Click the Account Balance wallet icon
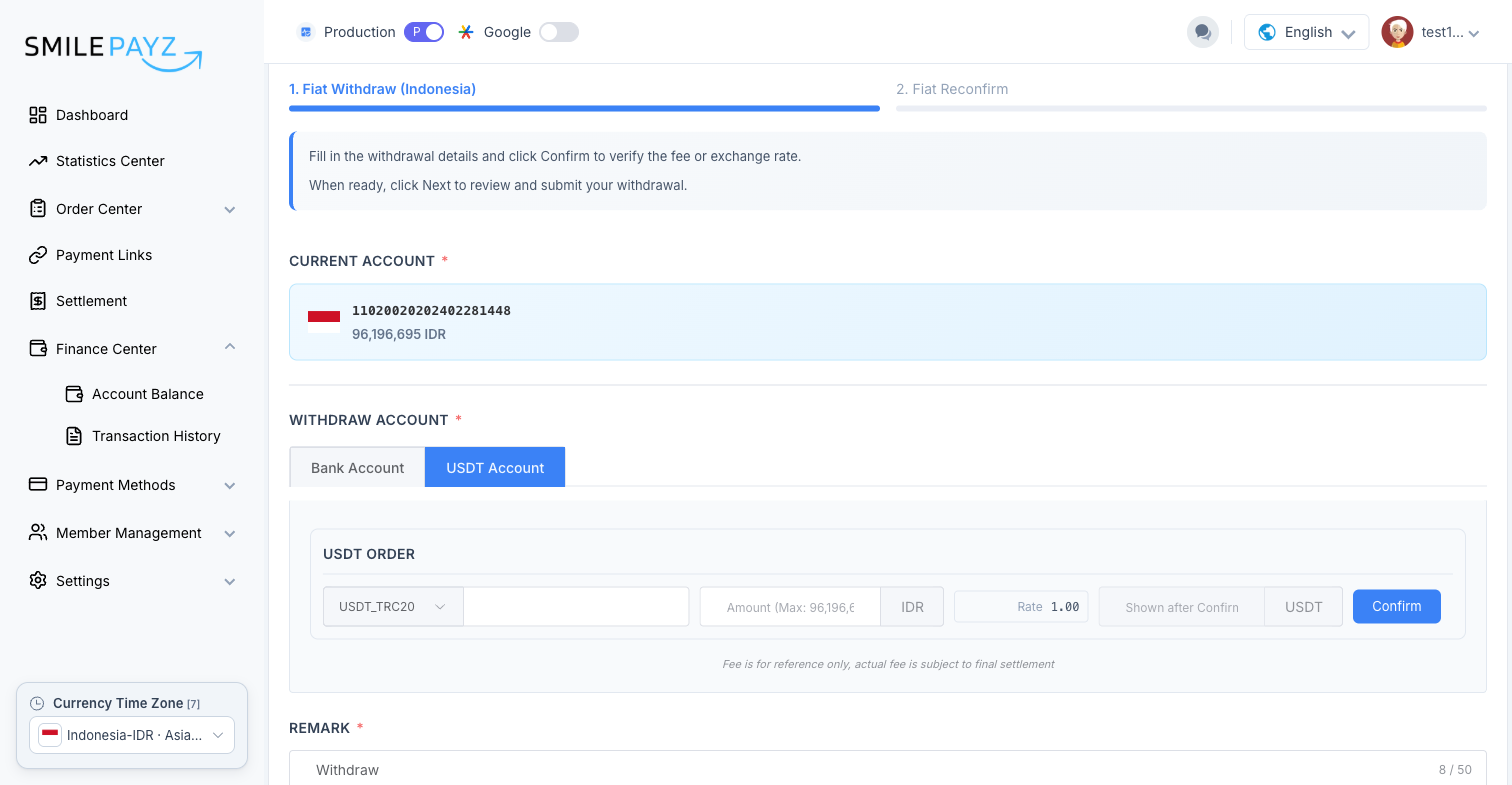Viewport: 1512px width, 785px height. 74,394
